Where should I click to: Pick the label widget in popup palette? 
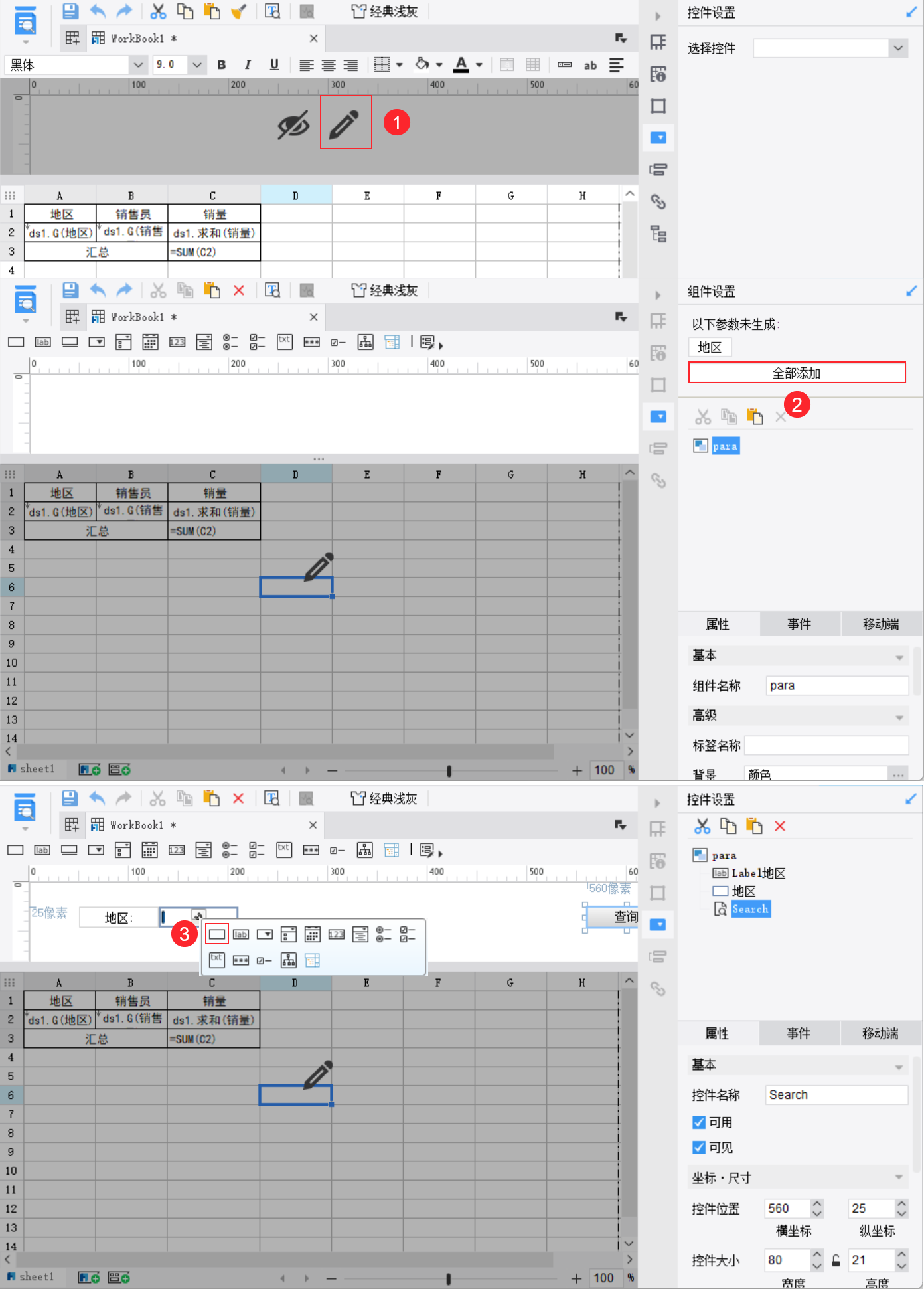point(241,934)
